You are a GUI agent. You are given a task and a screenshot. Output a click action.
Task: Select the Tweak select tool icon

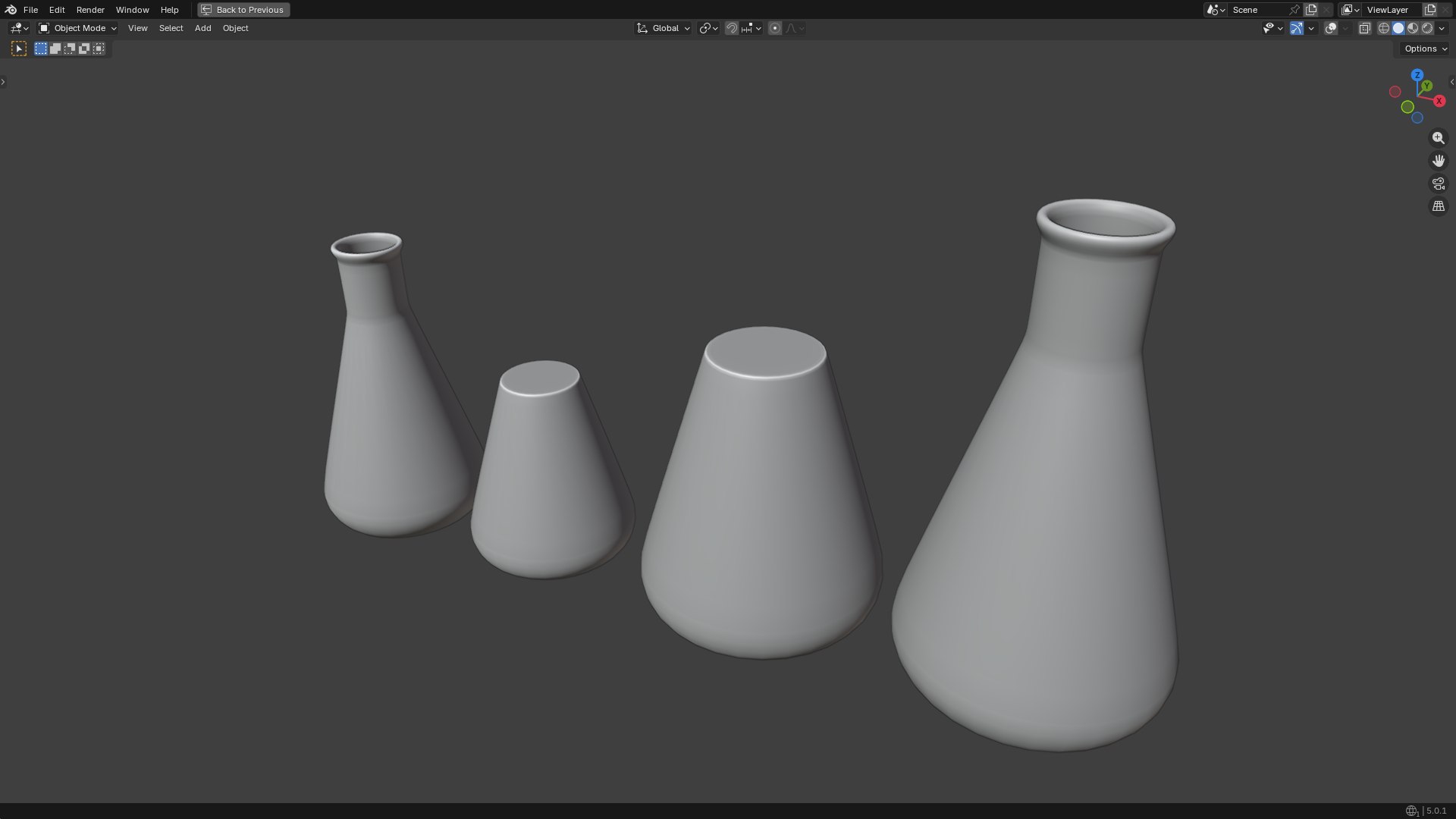pyautogui.click(x=19, y=49)
